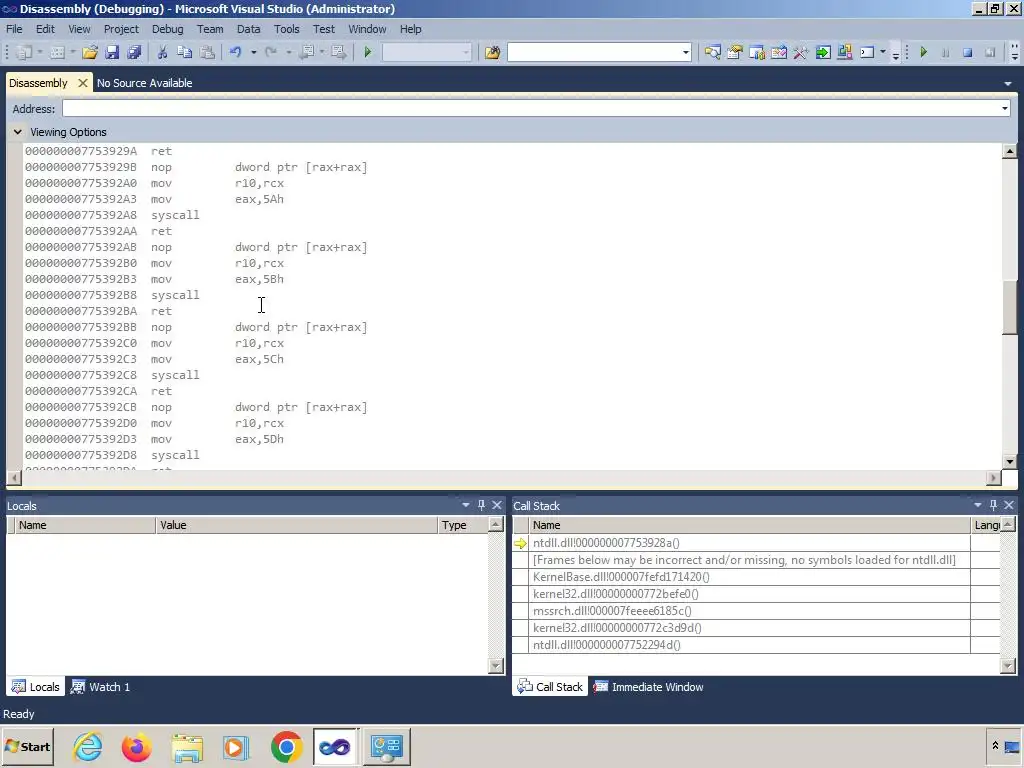
Task: Click the New Project toolbar icon
Action: 24,52
